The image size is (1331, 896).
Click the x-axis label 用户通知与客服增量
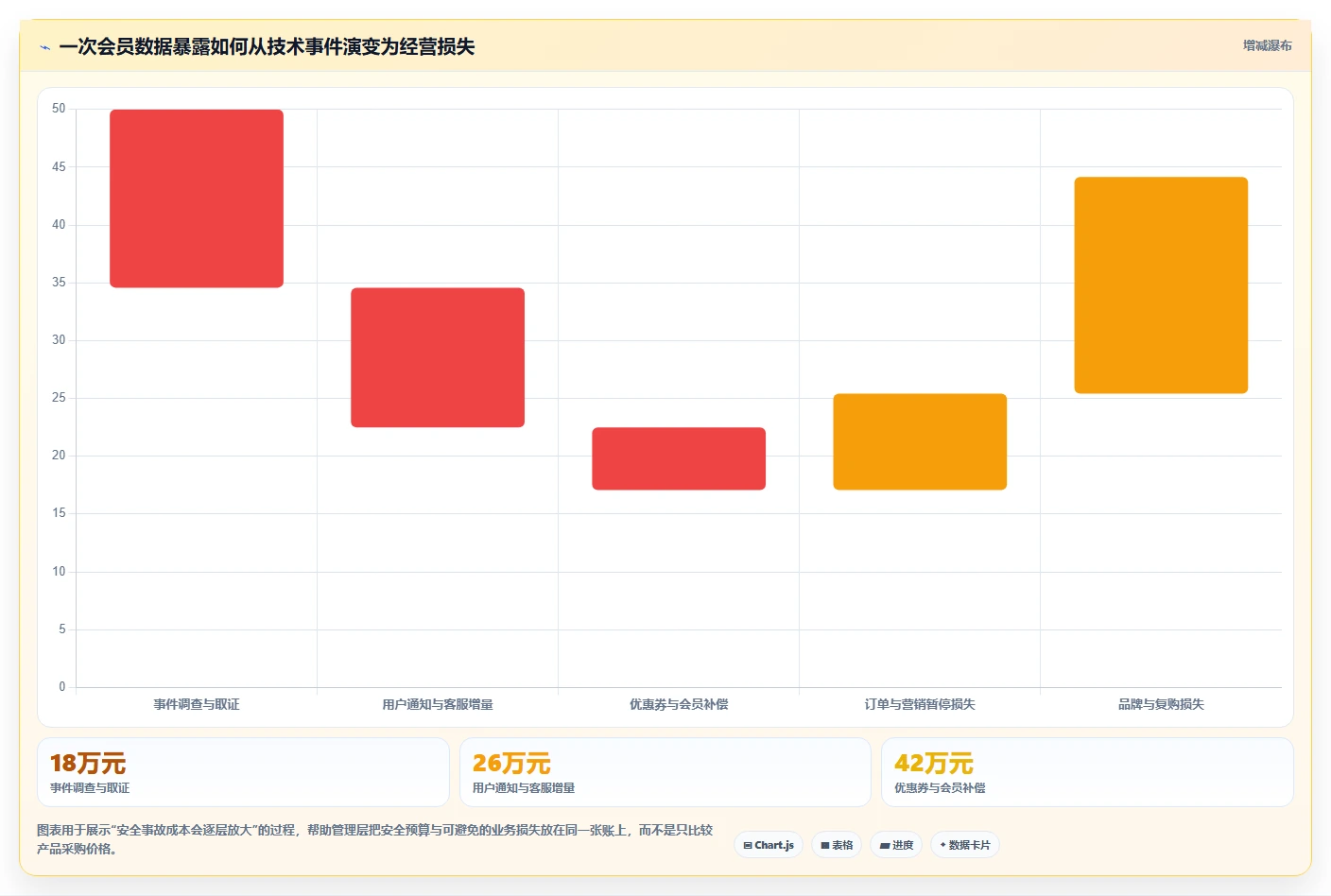(x=438, y=704)
